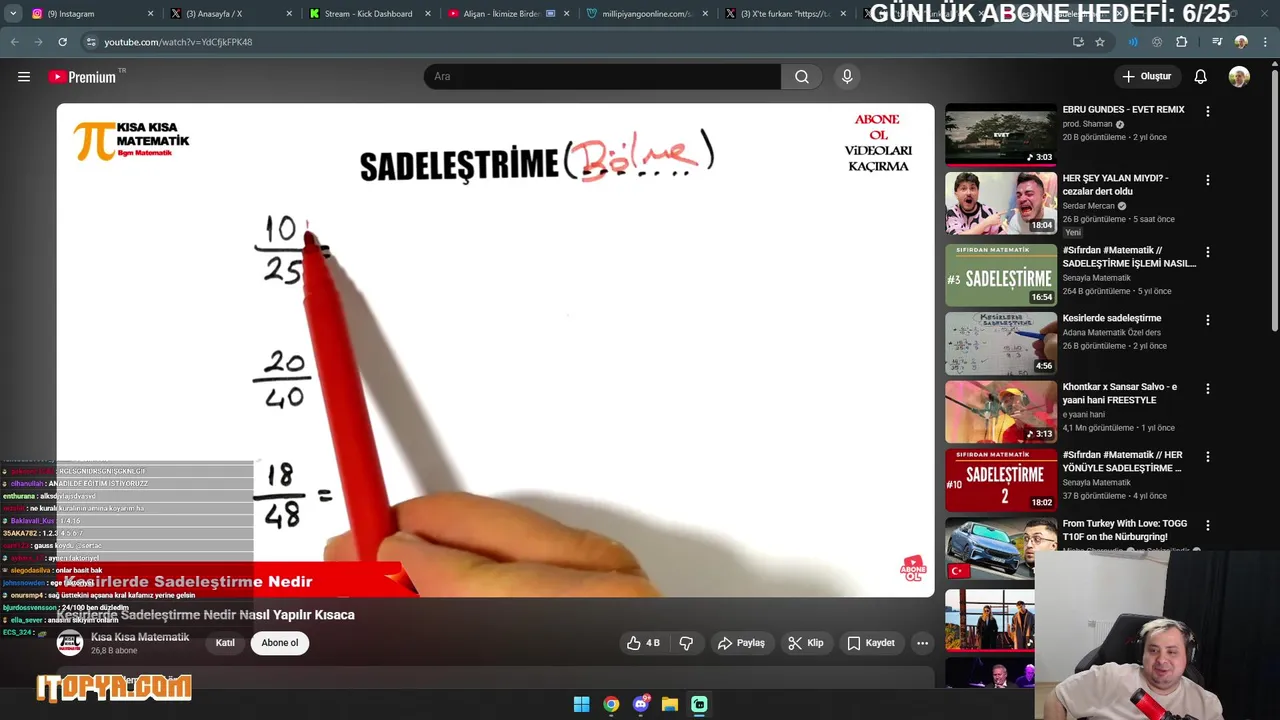This screenshot has height=720, width=1280.
Task: Share the video via Paylaş
Action: point(741,643)
